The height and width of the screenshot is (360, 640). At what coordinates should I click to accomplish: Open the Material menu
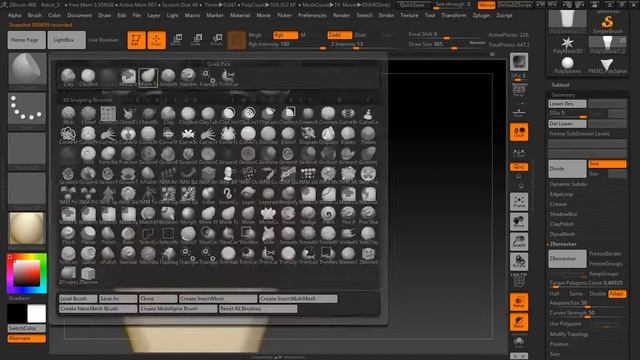pos(240,15)
